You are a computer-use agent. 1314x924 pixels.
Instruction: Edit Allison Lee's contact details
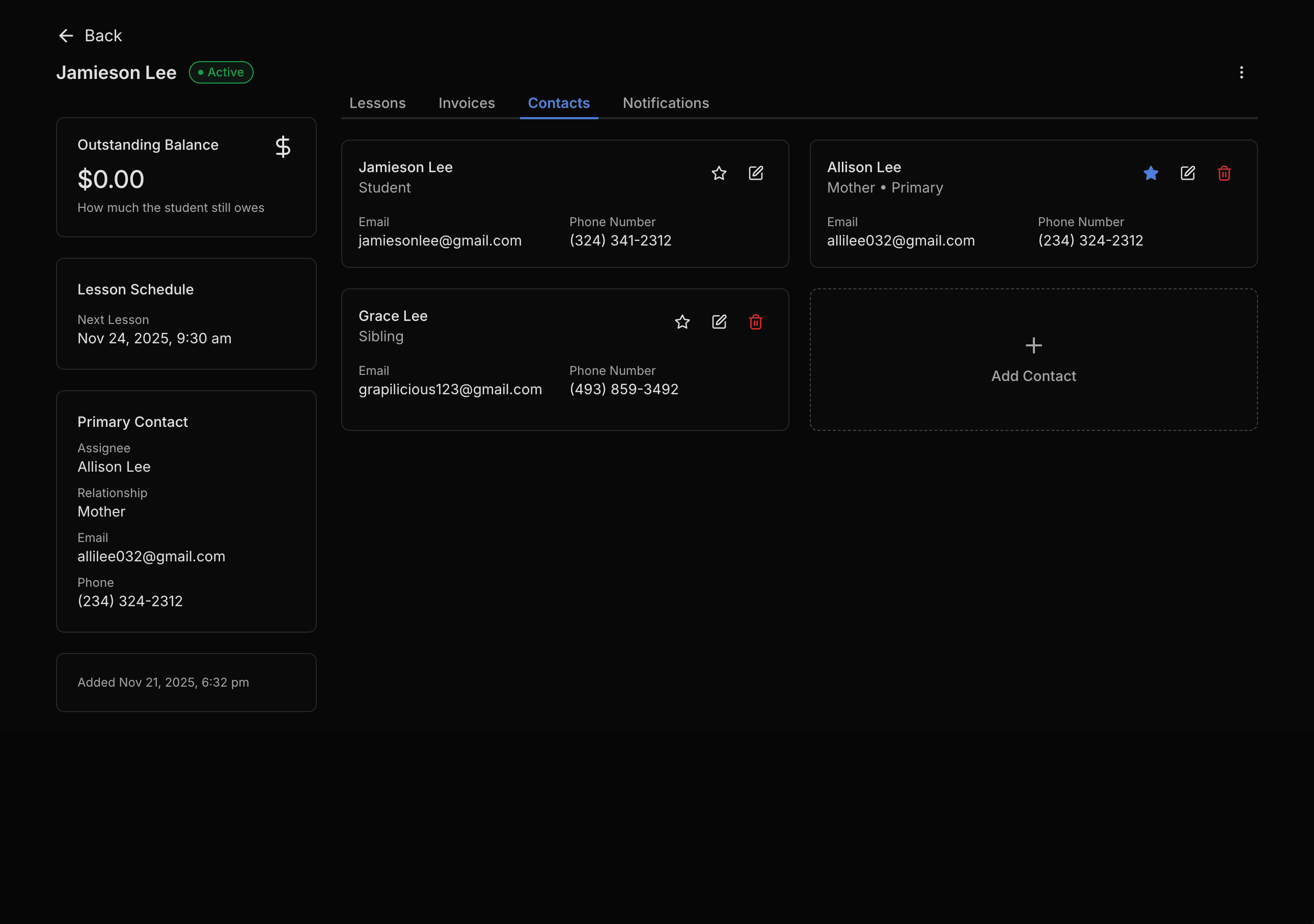pos(1188,173)
